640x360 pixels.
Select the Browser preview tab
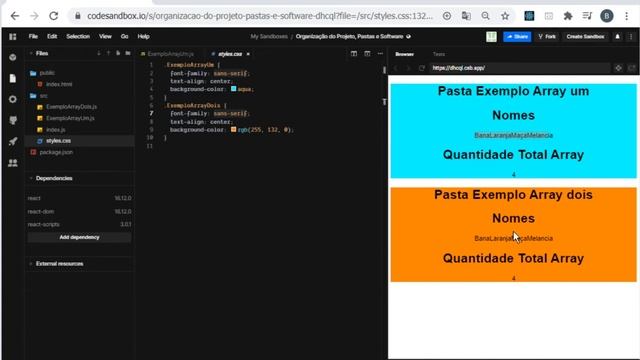(404, 54)
